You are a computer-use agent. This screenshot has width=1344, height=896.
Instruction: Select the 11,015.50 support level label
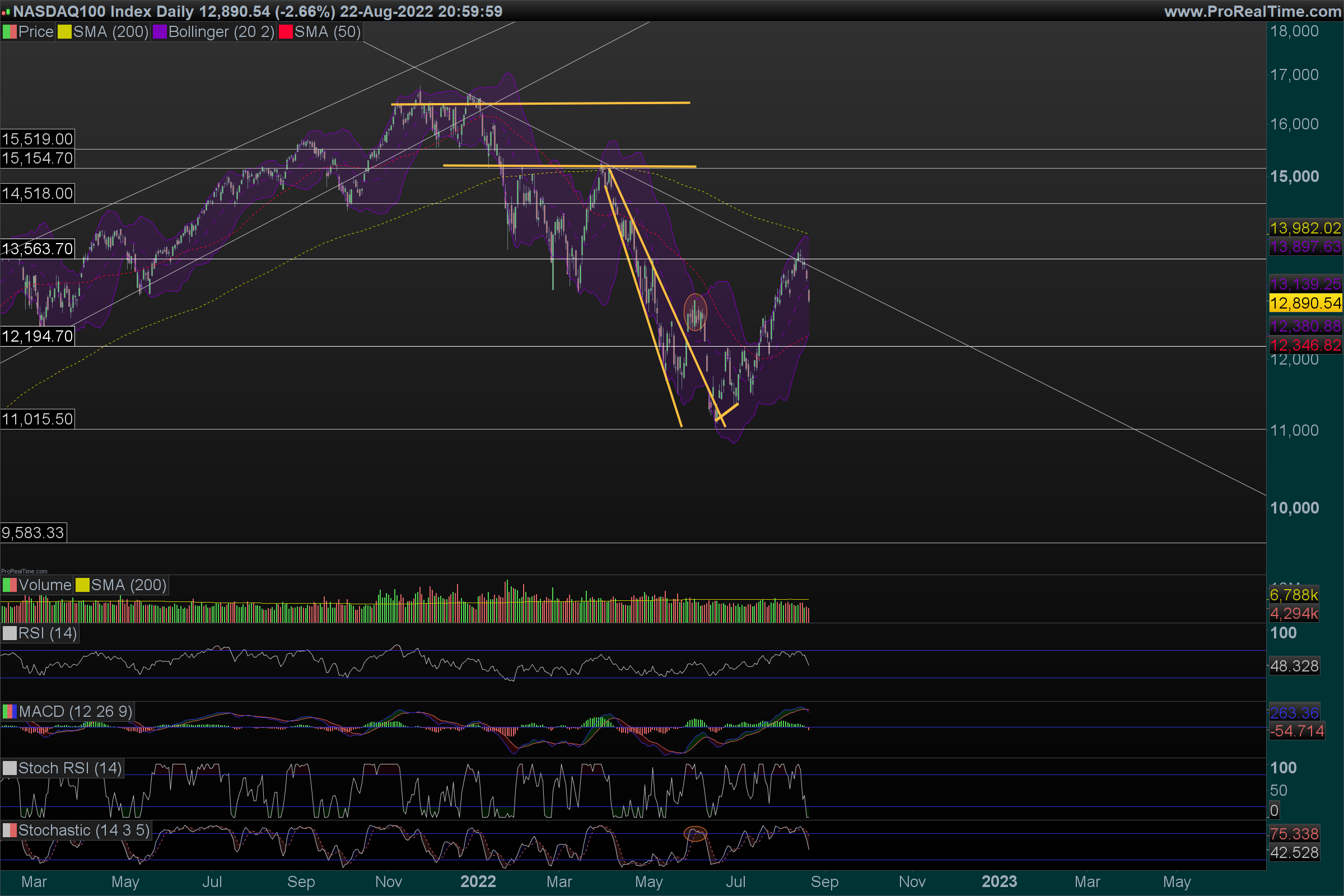37,419
